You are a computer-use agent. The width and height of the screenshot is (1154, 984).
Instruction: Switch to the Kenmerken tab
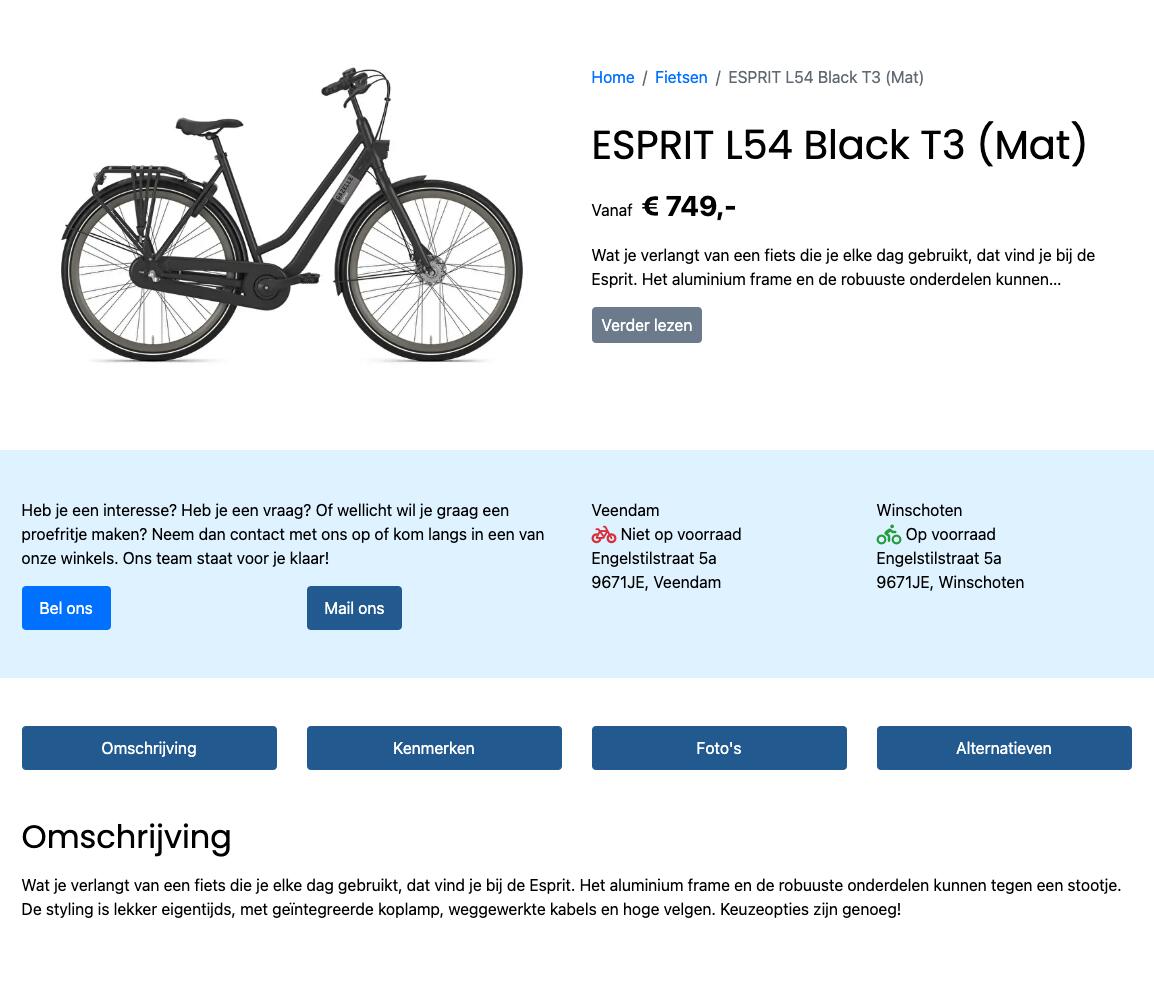click(x=434, y=748)
